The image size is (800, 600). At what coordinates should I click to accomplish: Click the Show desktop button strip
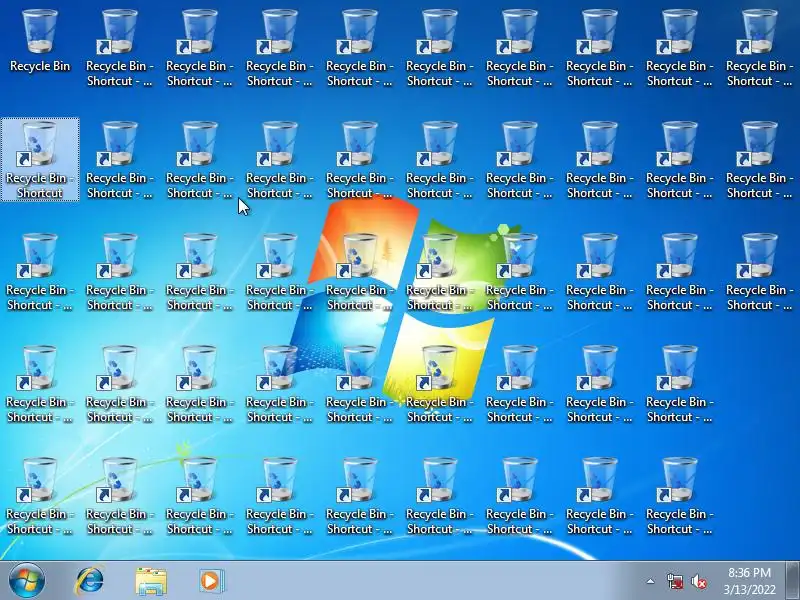tap(793, 581)
